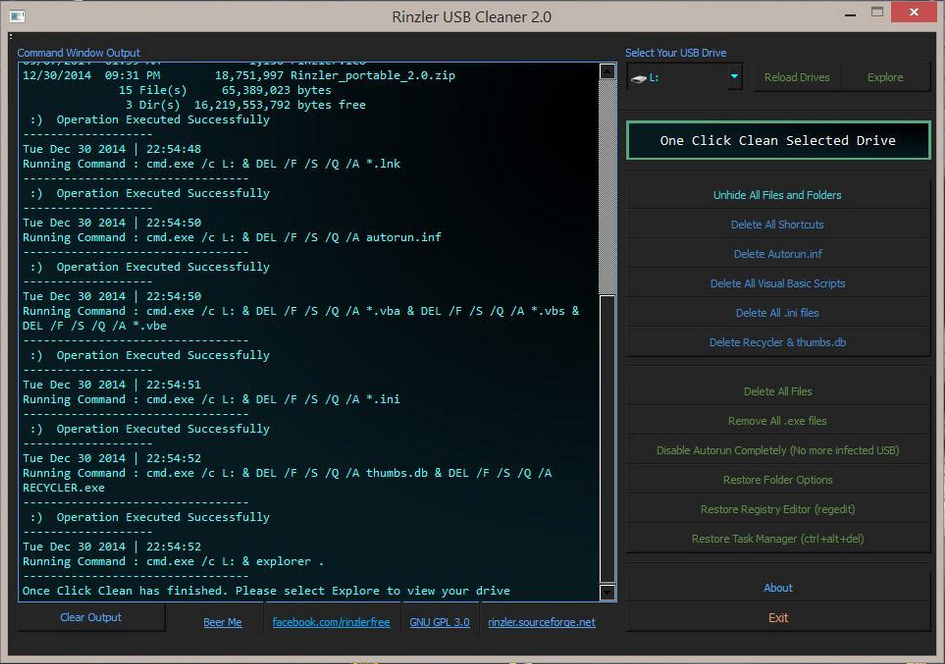The width and height of the screenshot is (945, 664).
Task: Select Unhide All Files and Folders
Action: (777, 195)
